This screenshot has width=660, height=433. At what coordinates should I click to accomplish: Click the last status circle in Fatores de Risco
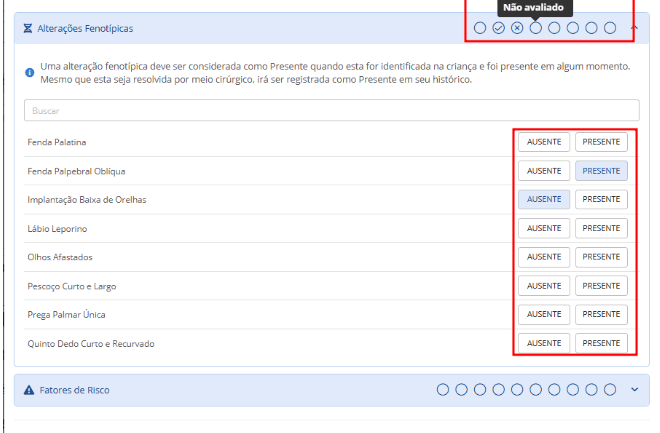[610, 389]
